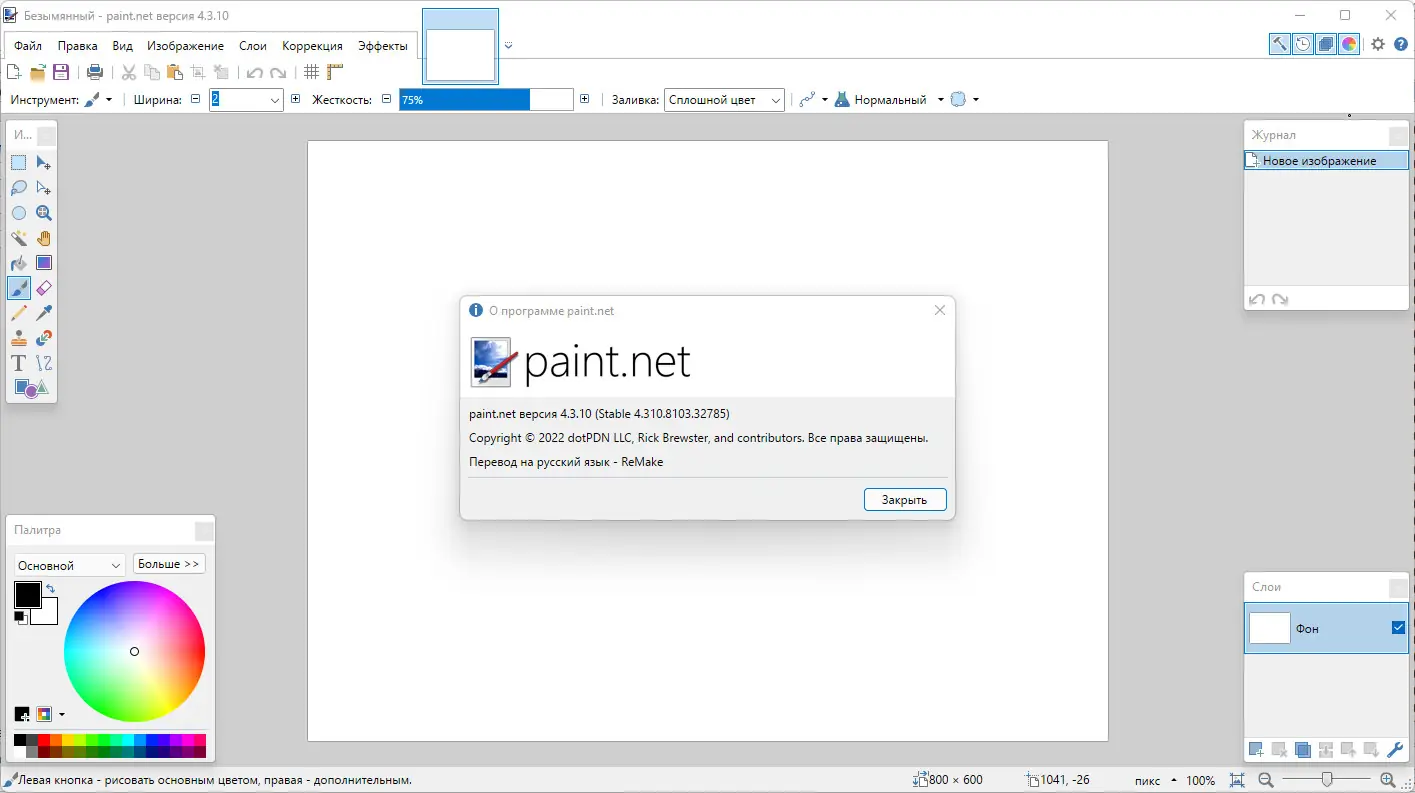The height and width of the screenshot is (793, 1415).
Task: Select the Eraser tool
Action: [x=44, y=288]
